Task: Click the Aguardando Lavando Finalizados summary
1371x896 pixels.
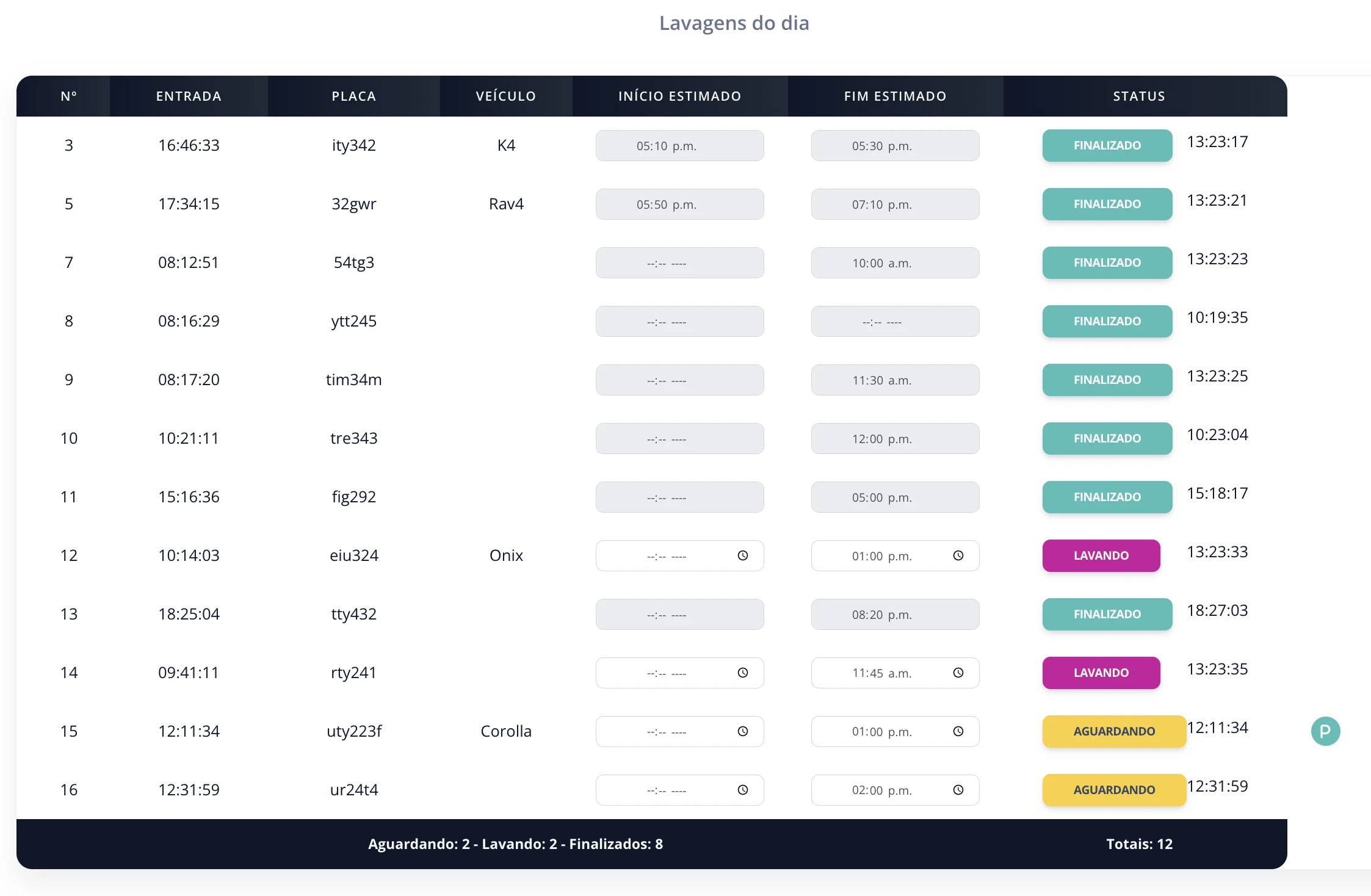Action: [x=515, y=844]
